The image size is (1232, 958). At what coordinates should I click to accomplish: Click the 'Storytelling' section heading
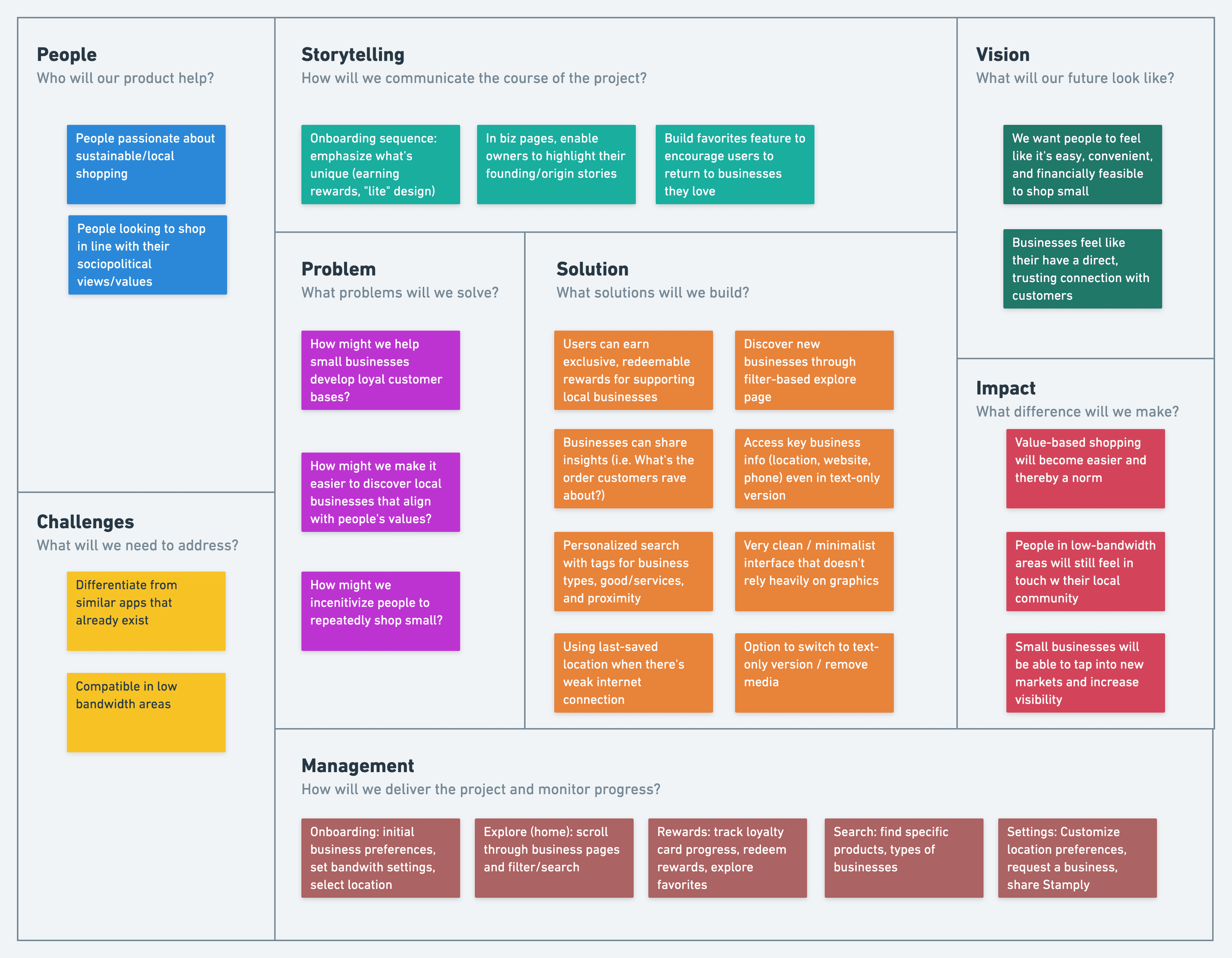click(353, 55)
